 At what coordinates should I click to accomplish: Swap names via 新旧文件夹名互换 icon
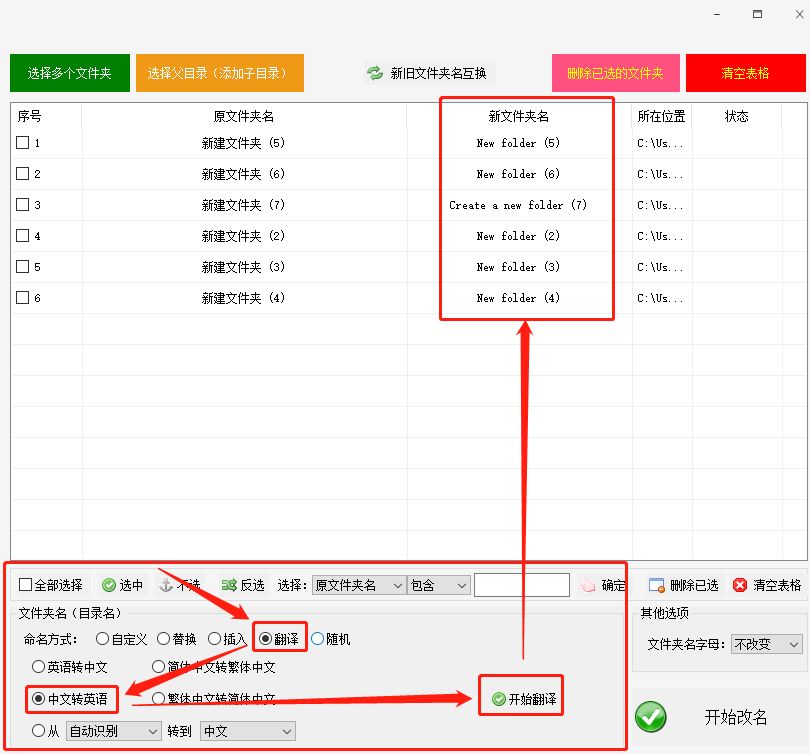[x=375, y=73]
